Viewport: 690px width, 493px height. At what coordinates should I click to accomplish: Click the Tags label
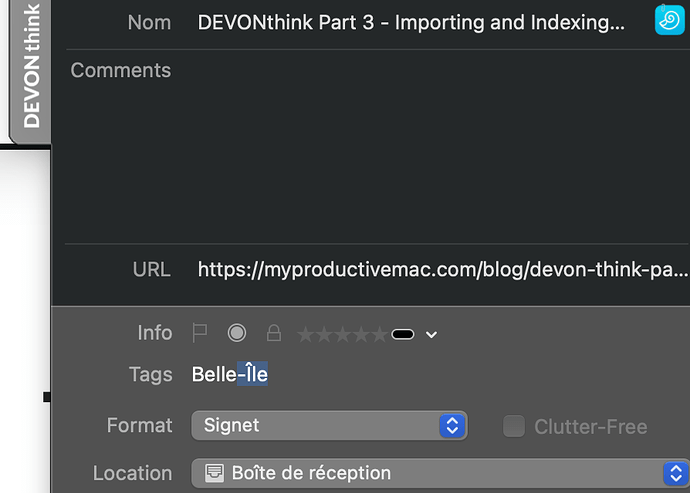tap(150, 375)
